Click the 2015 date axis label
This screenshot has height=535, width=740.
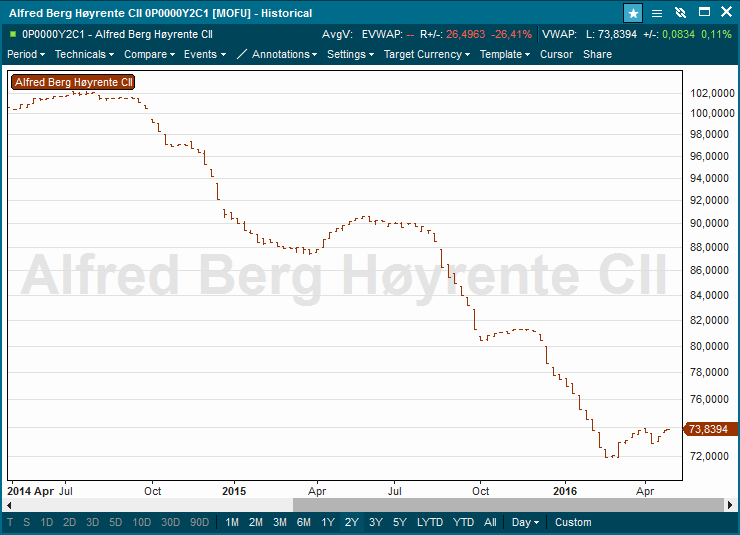[234, 491]
